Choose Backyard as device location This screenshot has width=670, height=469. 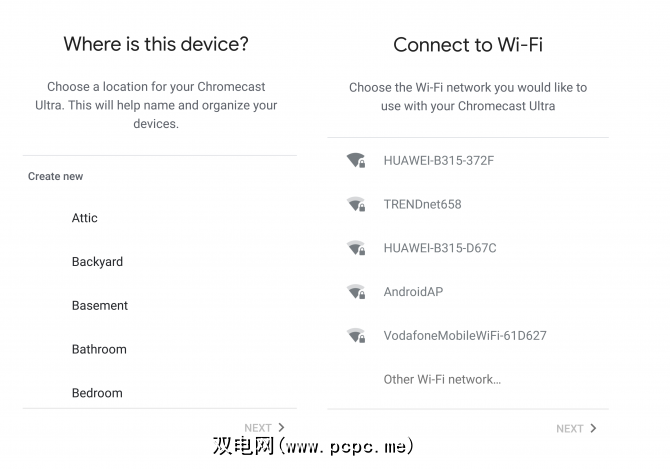[97, 262]
